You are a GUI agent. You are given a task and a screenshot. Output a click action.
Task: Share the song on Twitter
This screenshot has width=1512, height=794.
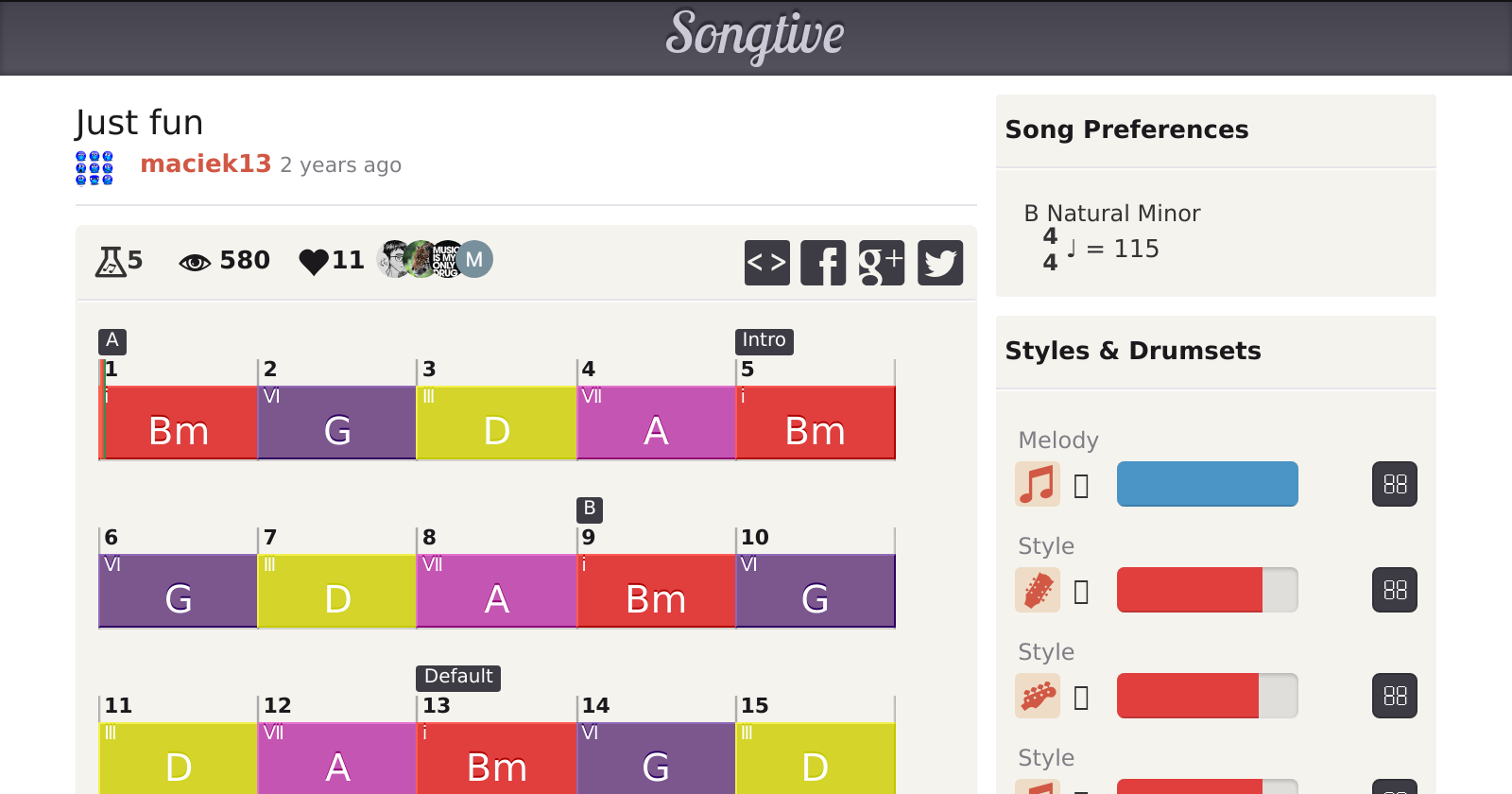point(940,263)
